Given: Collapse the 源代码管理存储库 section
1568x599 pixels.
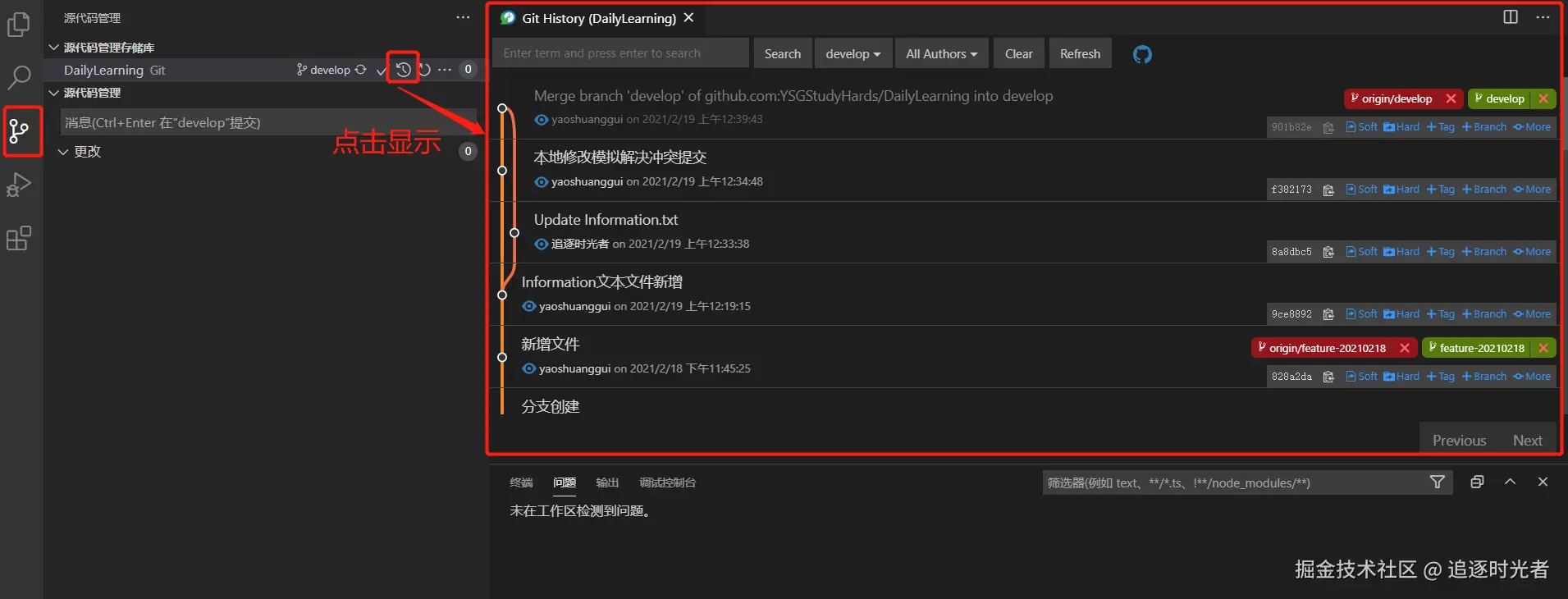Looking at the screenshot, I should point(53,48).
